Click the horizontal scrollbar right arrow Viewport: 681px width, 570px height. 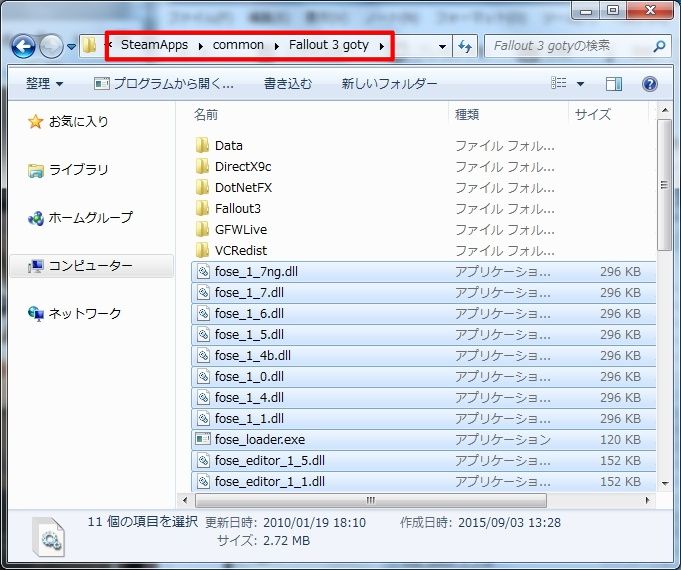[x=648, y=500]
